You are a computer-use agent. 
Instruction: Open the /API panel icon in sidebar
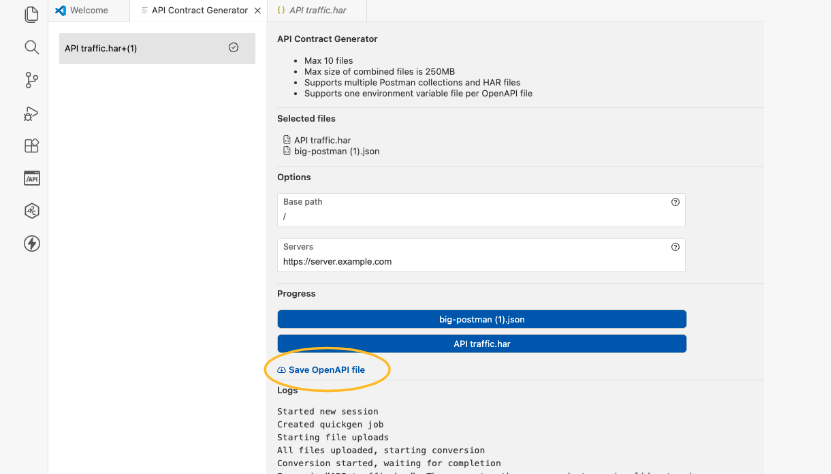pyautogui.click(x=31, y=178)
